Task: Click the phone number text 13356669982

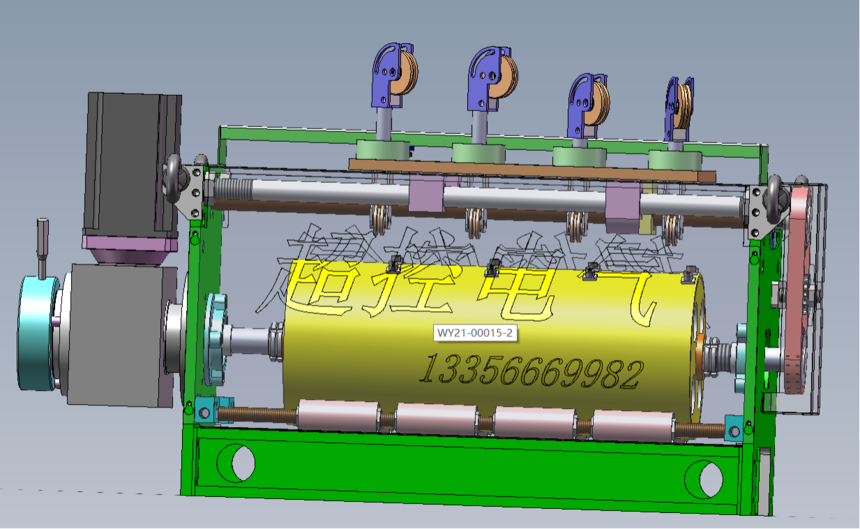Action: pos(533,374)
